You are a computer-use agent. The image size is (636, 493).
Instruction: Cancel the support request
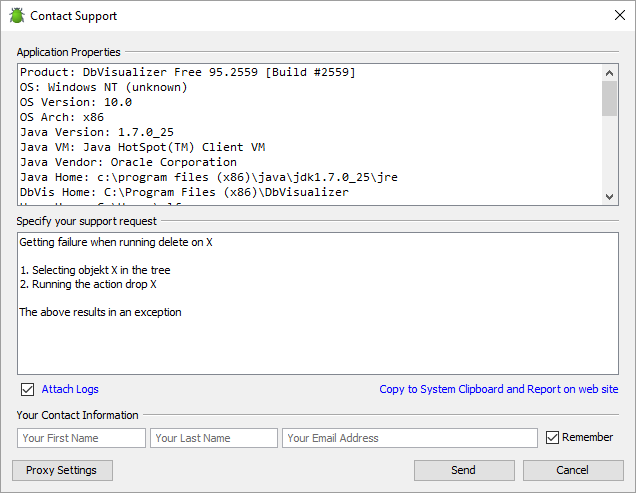pyautogui.click(x=572, y=470)
